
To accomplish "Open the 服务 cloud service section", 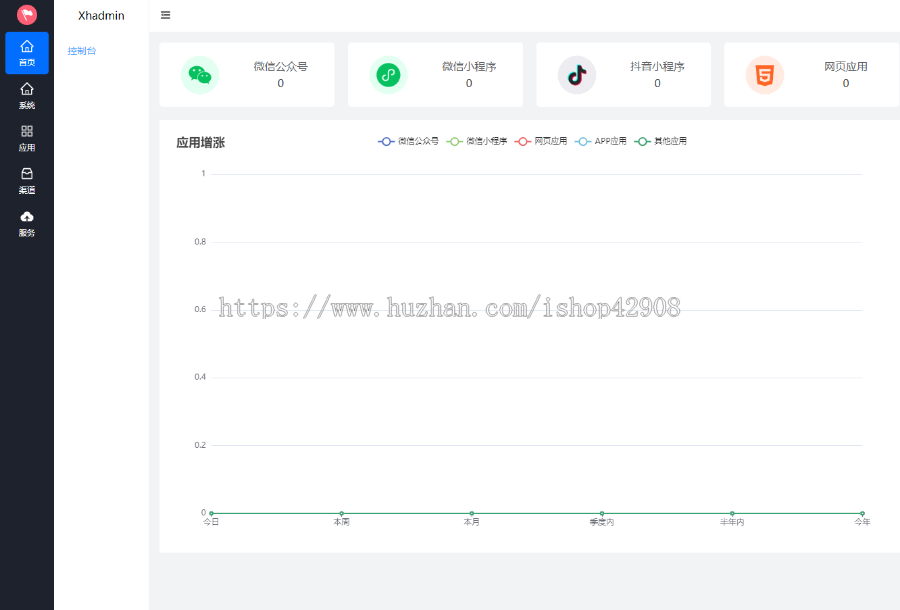I will point(27,223).
